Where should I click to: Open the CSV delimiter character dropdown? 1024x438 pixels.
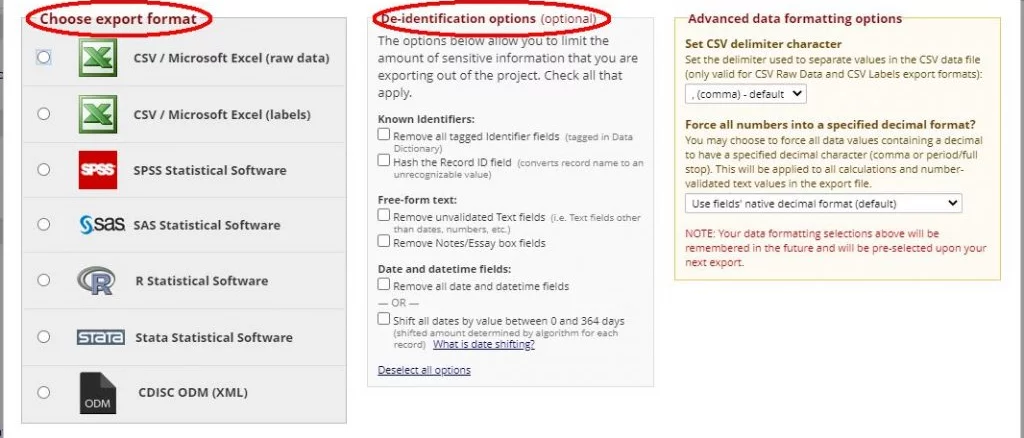(x=746, y=94)
